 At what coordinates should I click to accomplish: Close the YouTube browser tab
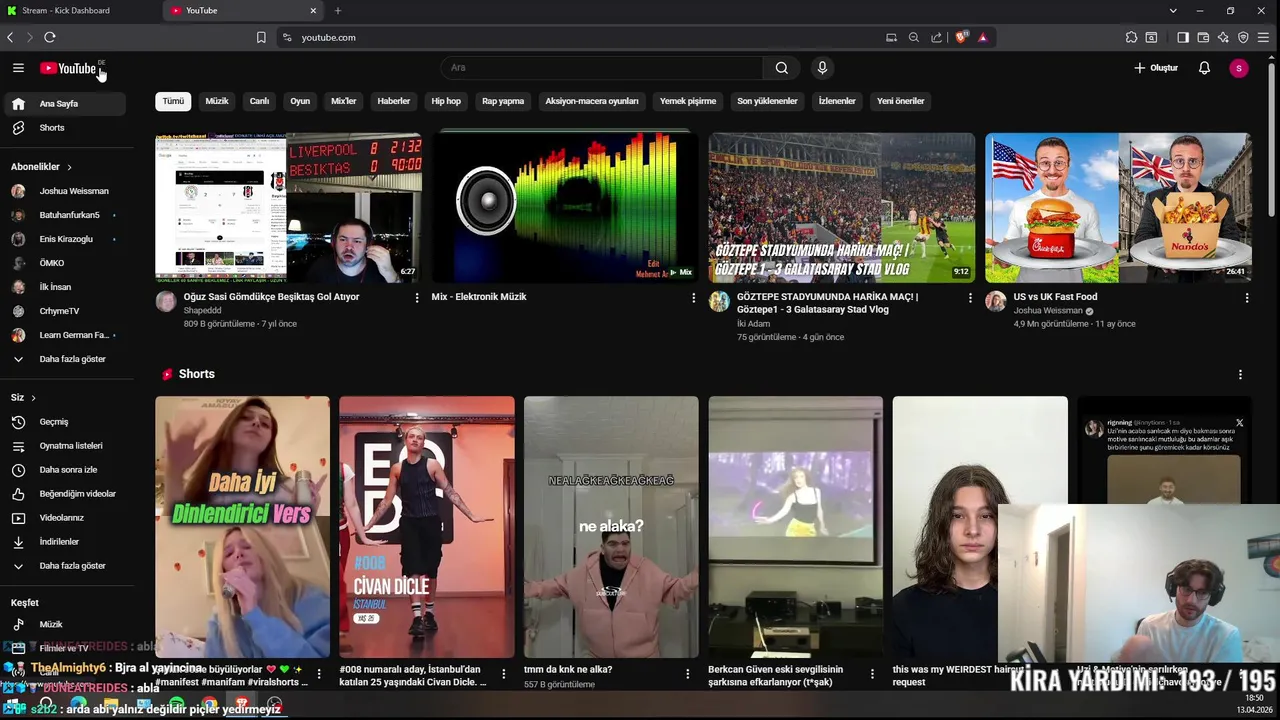tap(313, 10)
